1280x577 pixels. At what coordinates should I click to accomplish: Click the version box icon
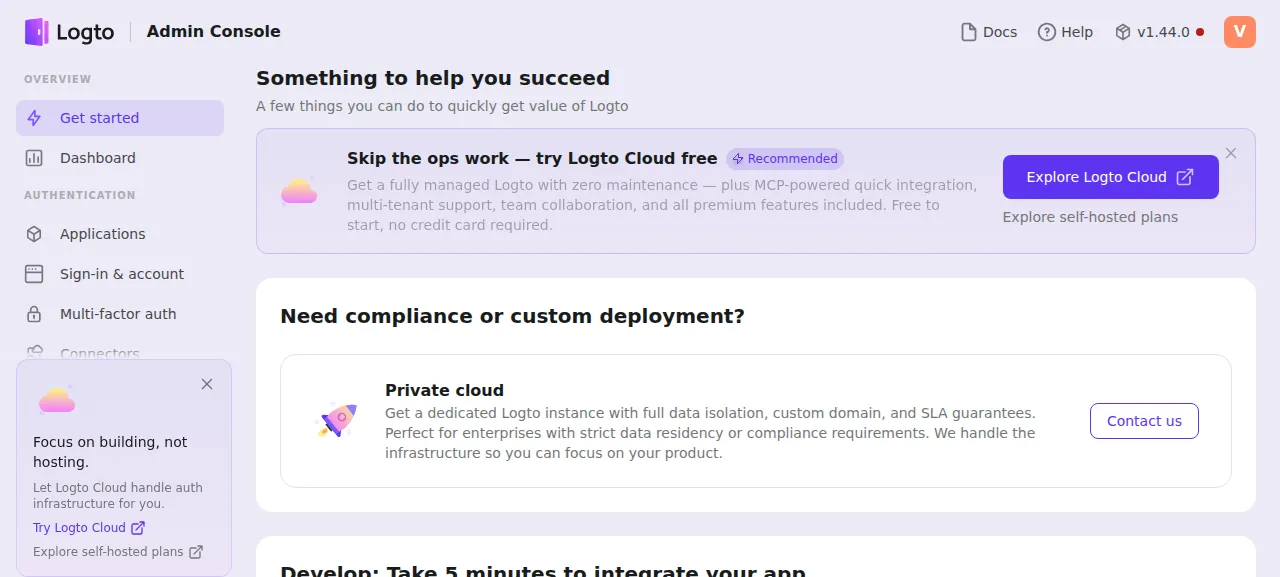(x=1123, y=32)
